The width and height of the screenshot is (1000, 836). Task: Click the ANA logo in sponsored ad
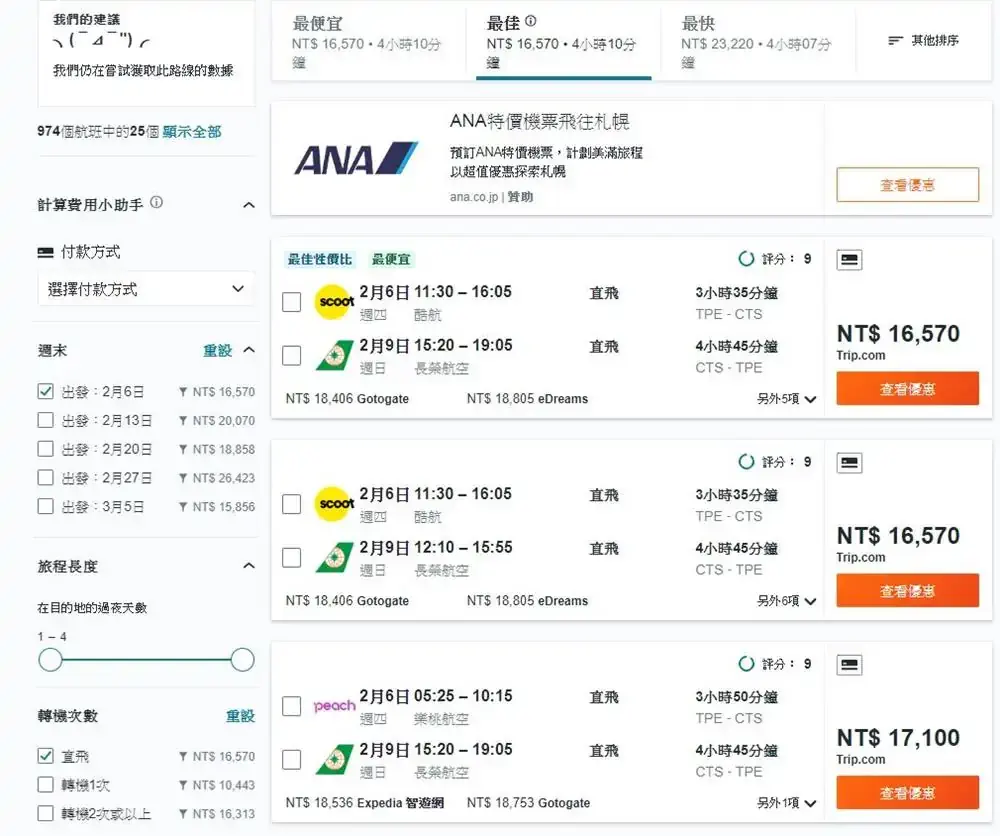point(355,159)
